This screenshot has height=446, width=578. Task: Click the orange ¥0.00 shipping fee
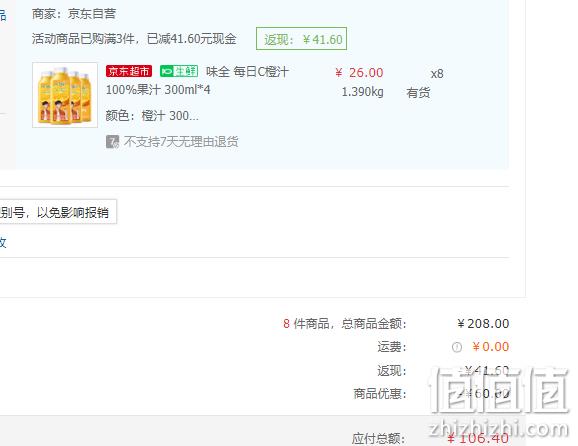(491, 347)
